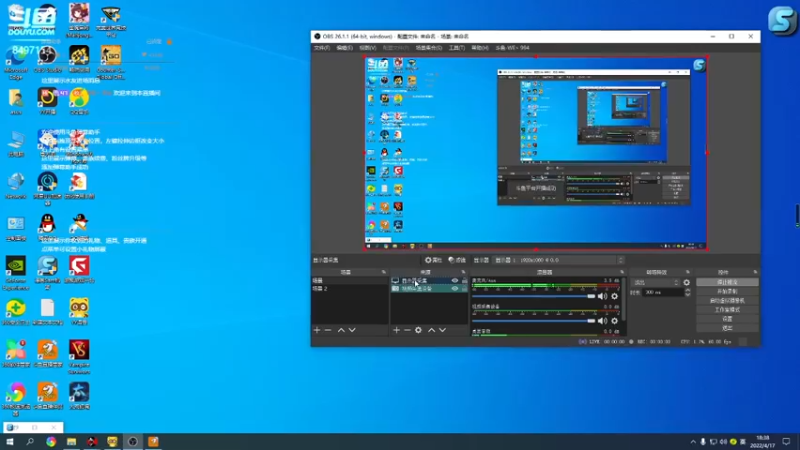Open taskbar search magnifier

30,442
